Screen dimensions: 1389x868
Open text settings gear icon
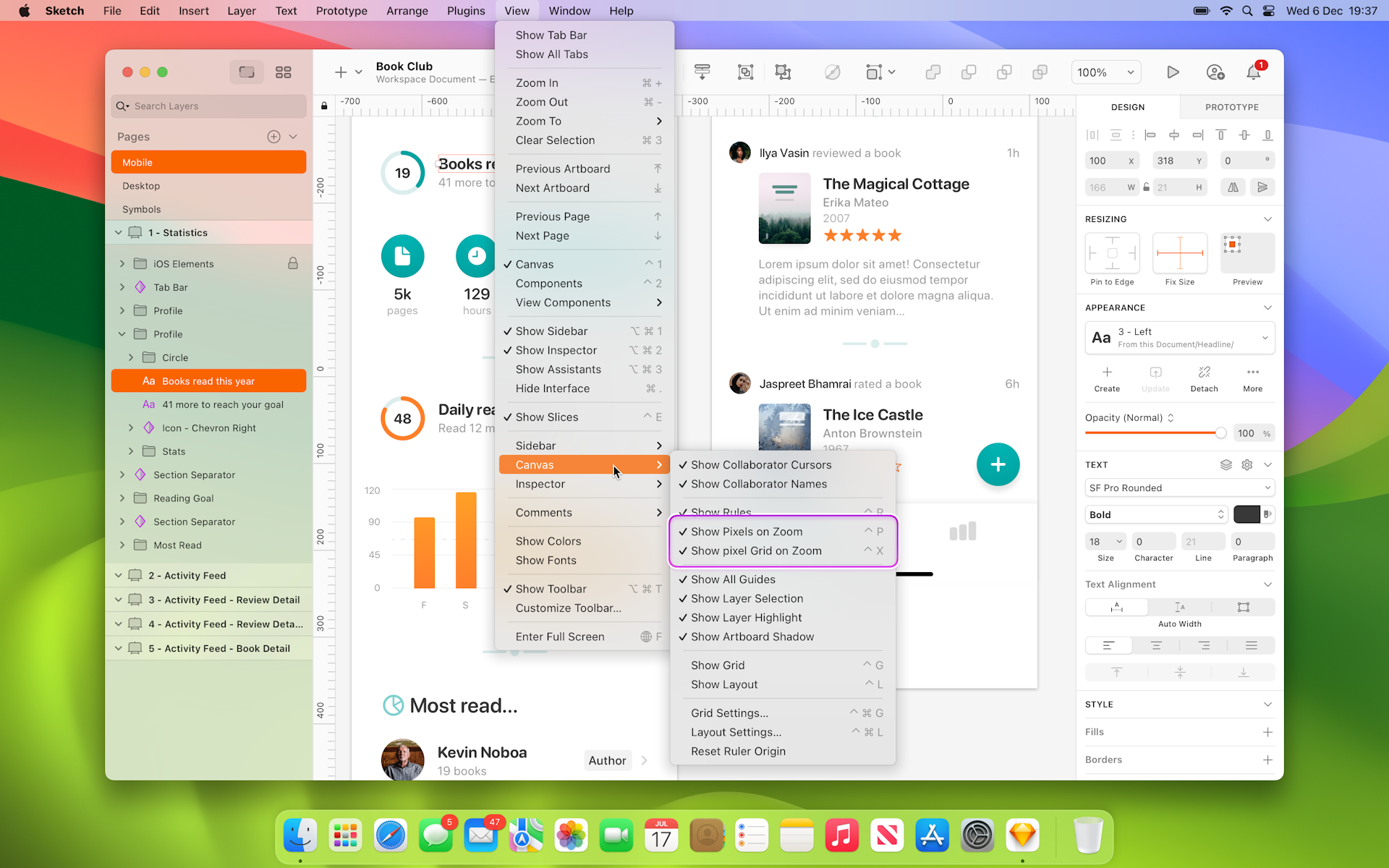click(x=1247, y=465)
